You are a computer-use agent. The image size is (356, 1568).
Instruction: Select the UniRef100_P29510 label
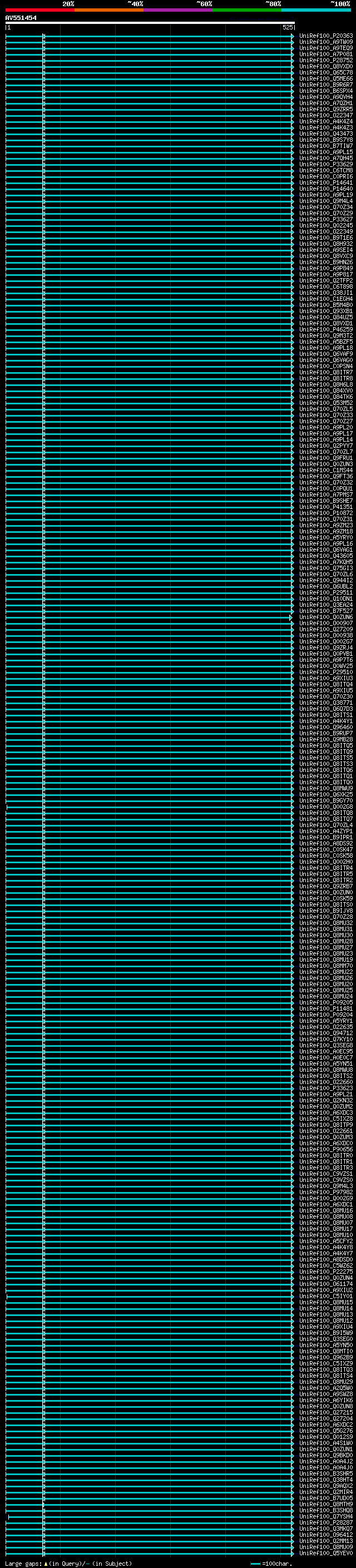coord(325,672)
